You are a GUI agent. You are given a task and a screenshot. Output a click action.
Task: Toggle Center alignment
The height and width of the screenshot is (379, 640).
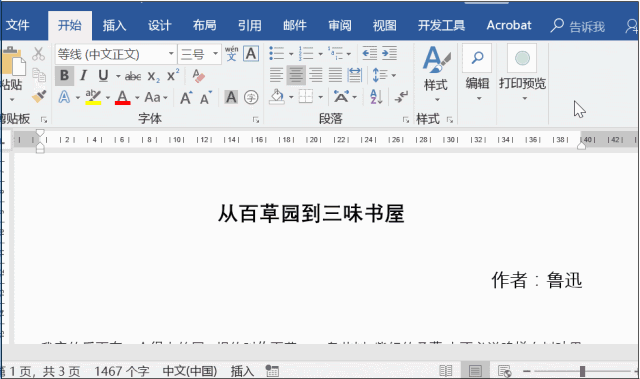pyautogui.click(x=296, y=75)
